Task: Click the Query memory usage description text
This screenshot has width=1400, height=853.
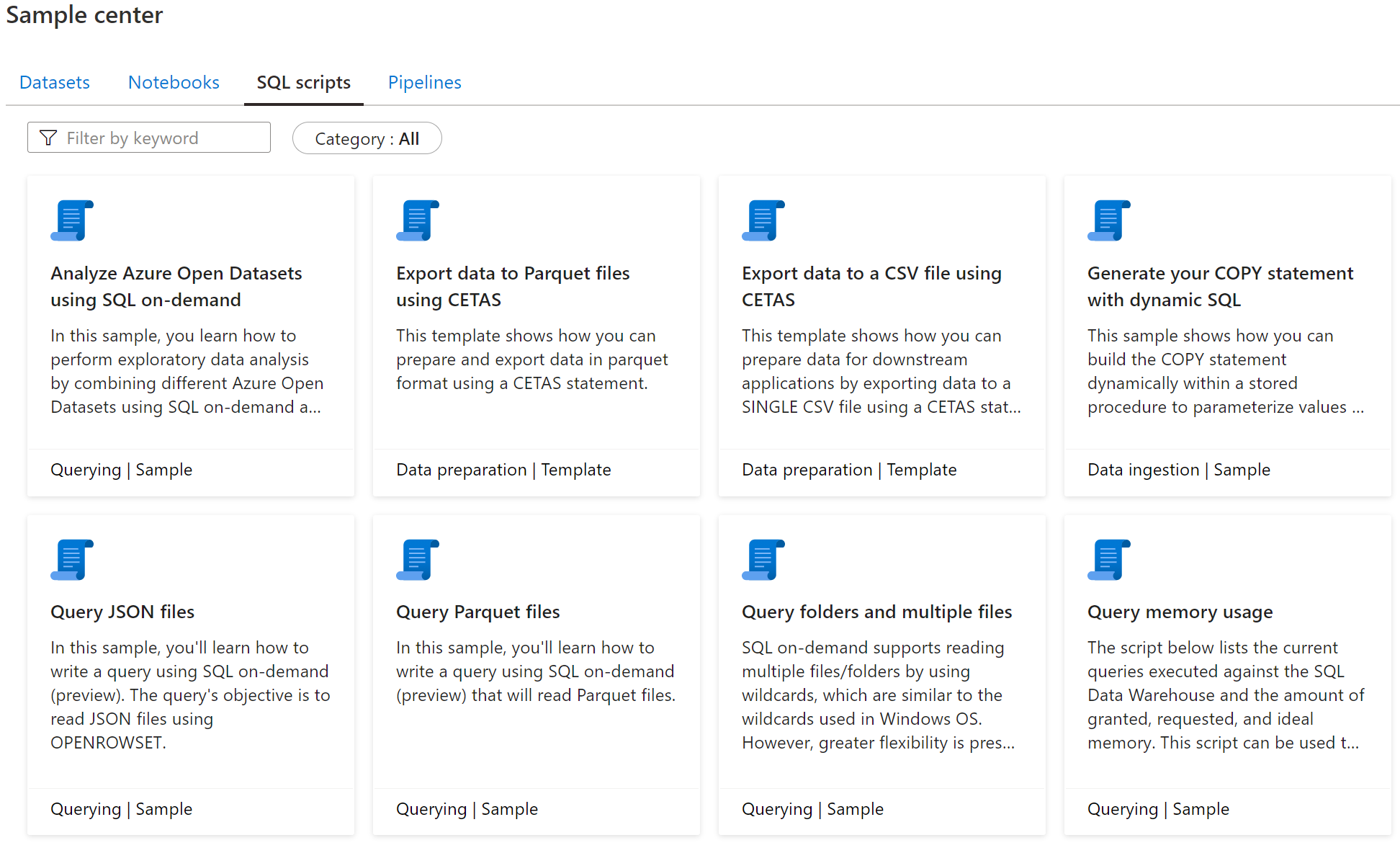Action: (1225, 695)
